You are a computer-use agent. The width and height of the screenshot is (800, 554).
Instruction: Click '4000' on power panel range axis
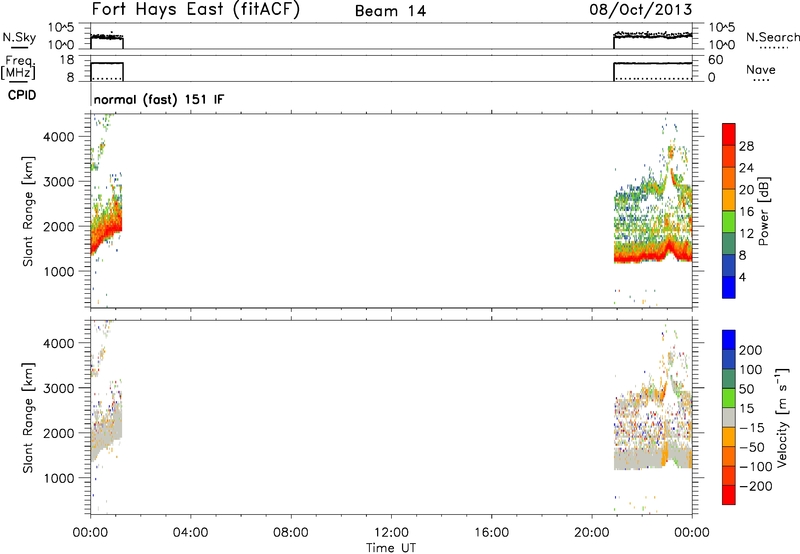click(x=58, y=137)
